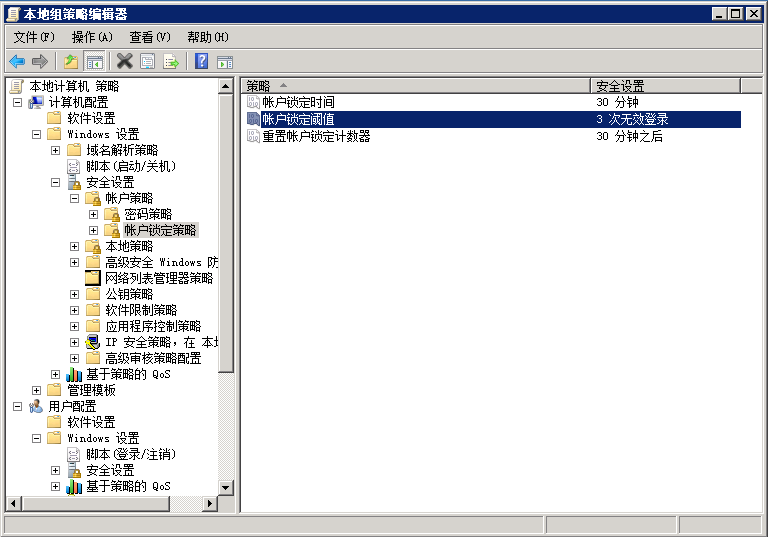Click the blue Back arrow in toolbar
768x537 pixels.
(x=17, y=61)
